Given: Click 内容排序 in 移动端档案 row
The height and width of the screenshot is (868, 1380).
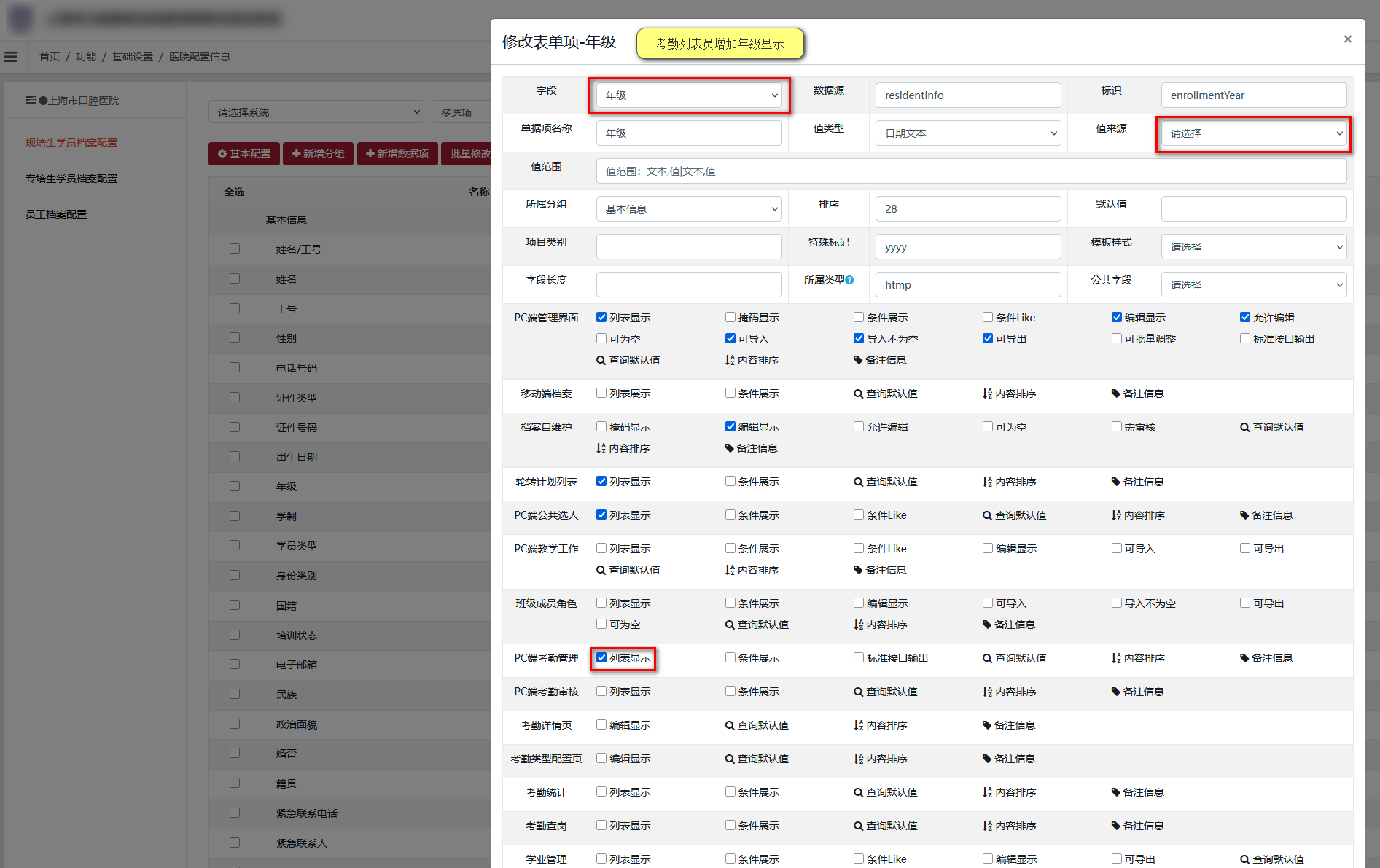Looking at the screenshot, I should coord(1010,394).
